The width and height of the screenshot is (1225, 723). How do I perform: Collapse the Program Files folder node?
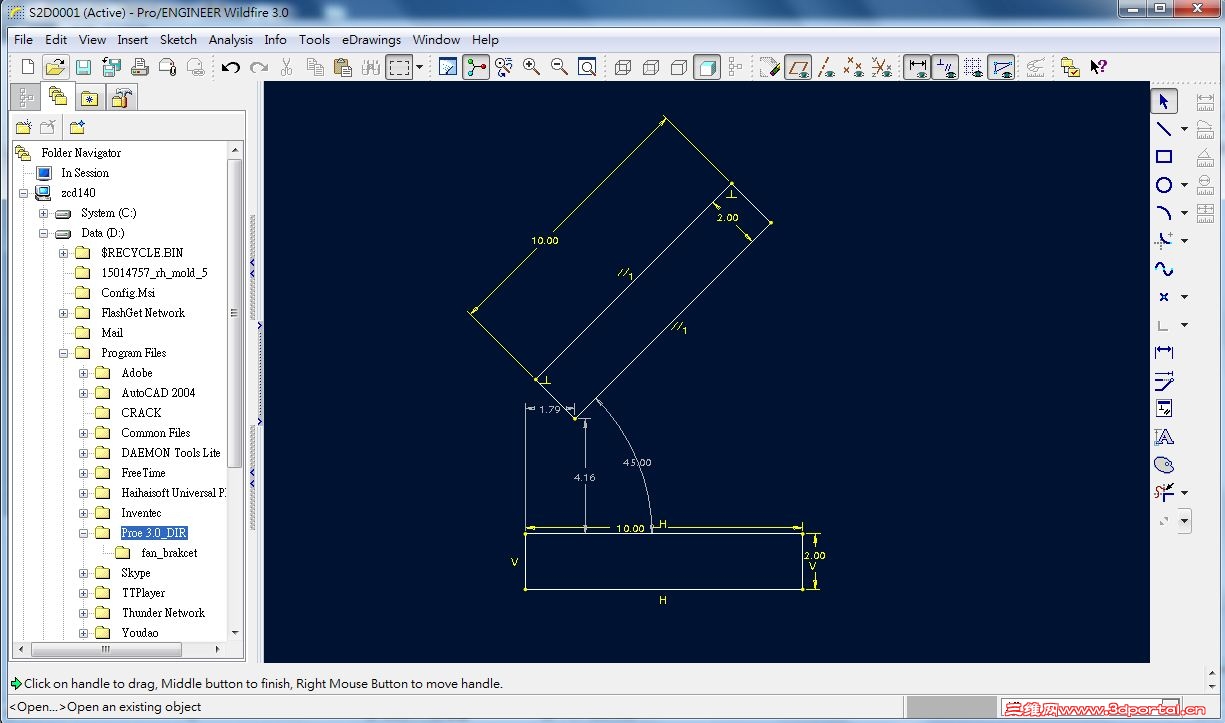[x=64, y=353]
